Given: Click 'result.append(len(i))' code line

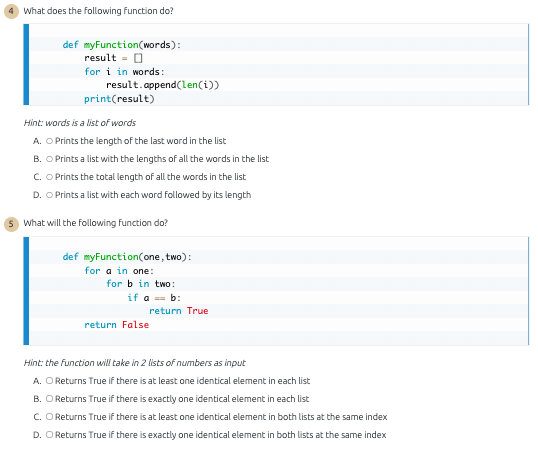Looking at the screenshot, I should pos(162,85).
